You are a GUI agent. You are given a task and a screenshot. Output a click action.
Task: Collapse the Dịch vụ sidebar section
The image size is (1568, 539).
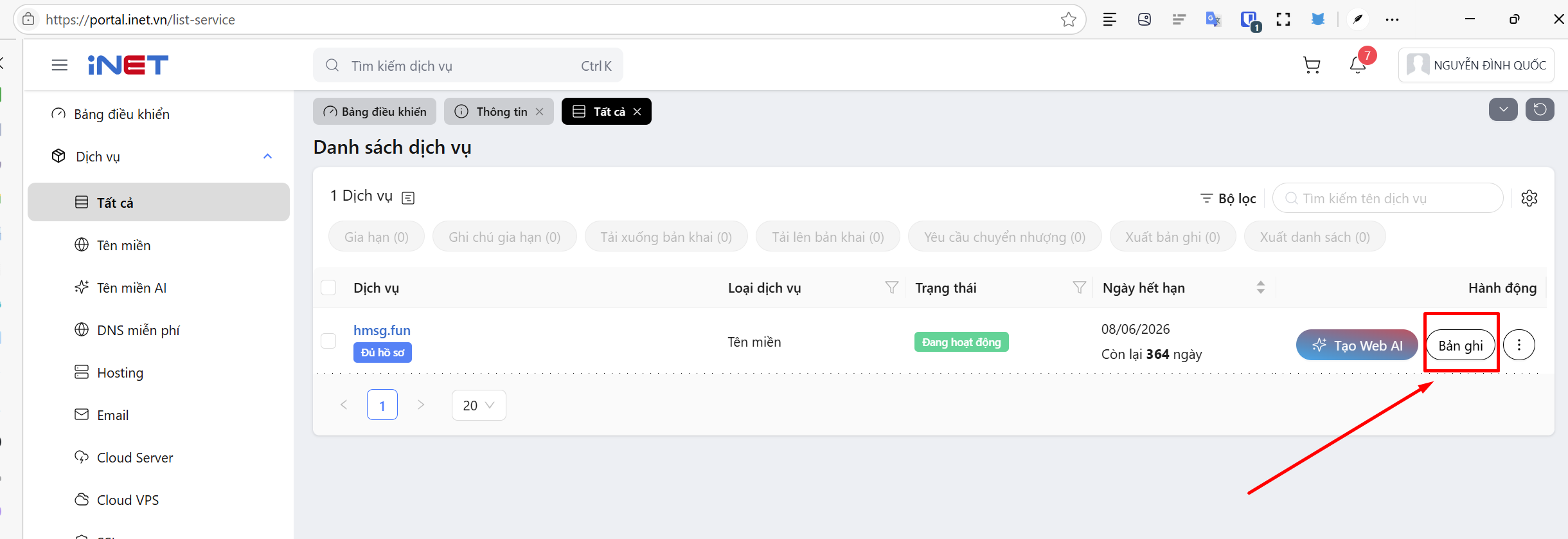click(x=267, y=156)
